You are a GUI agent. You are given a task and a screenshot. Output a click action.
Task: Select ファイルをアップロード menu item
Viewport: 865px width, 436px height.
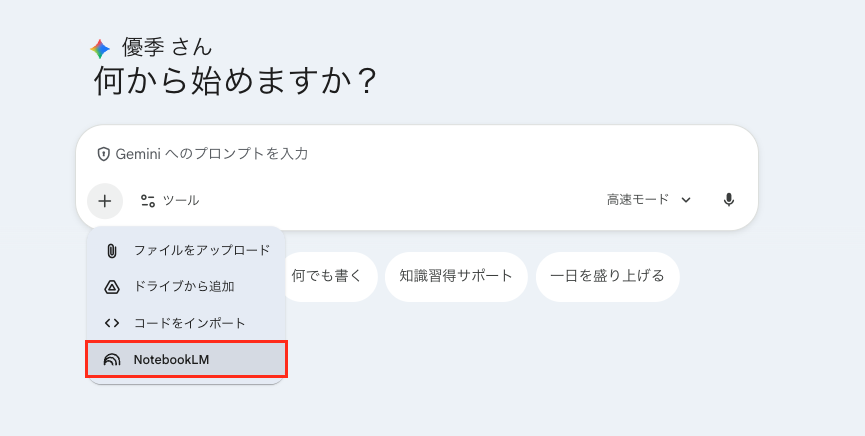pos(201,250)
